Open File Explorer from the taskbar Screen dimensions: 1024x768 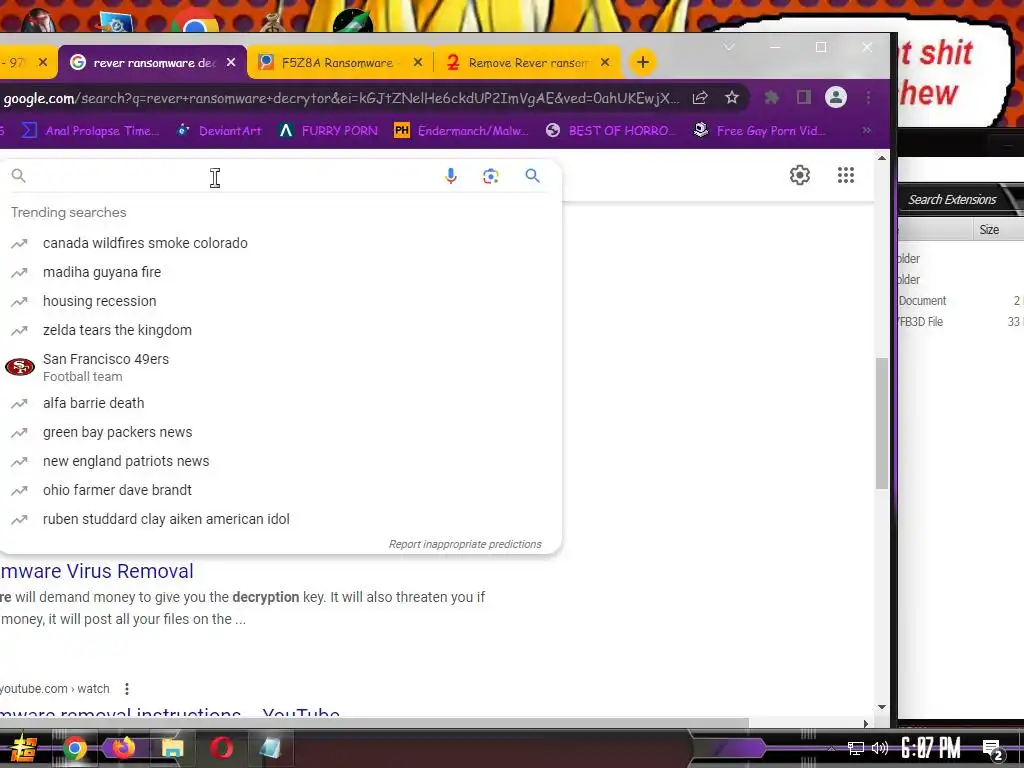tap(172, 748)
